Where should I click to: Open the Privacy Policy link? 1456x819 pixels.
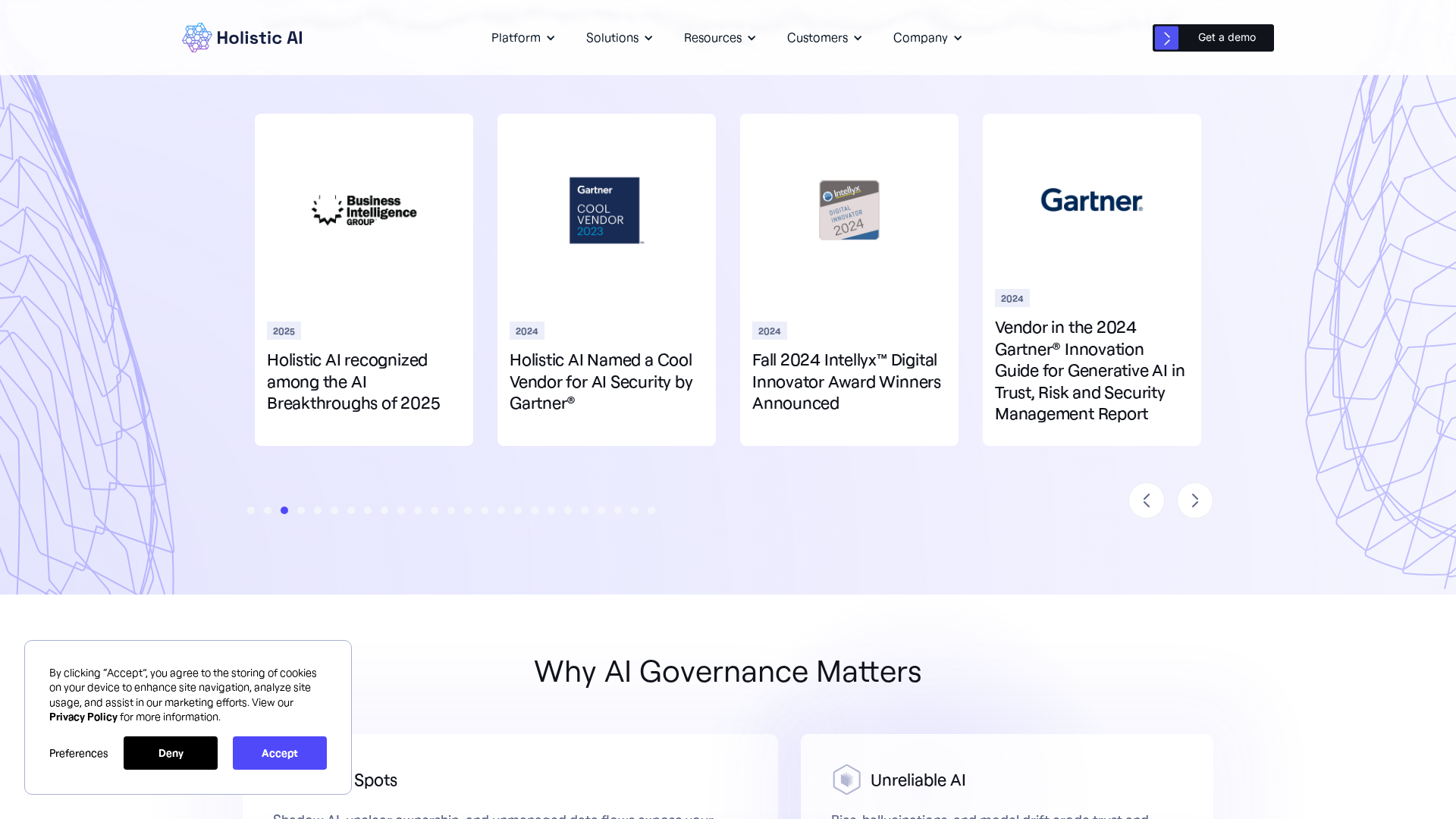(x=83, y=717)
